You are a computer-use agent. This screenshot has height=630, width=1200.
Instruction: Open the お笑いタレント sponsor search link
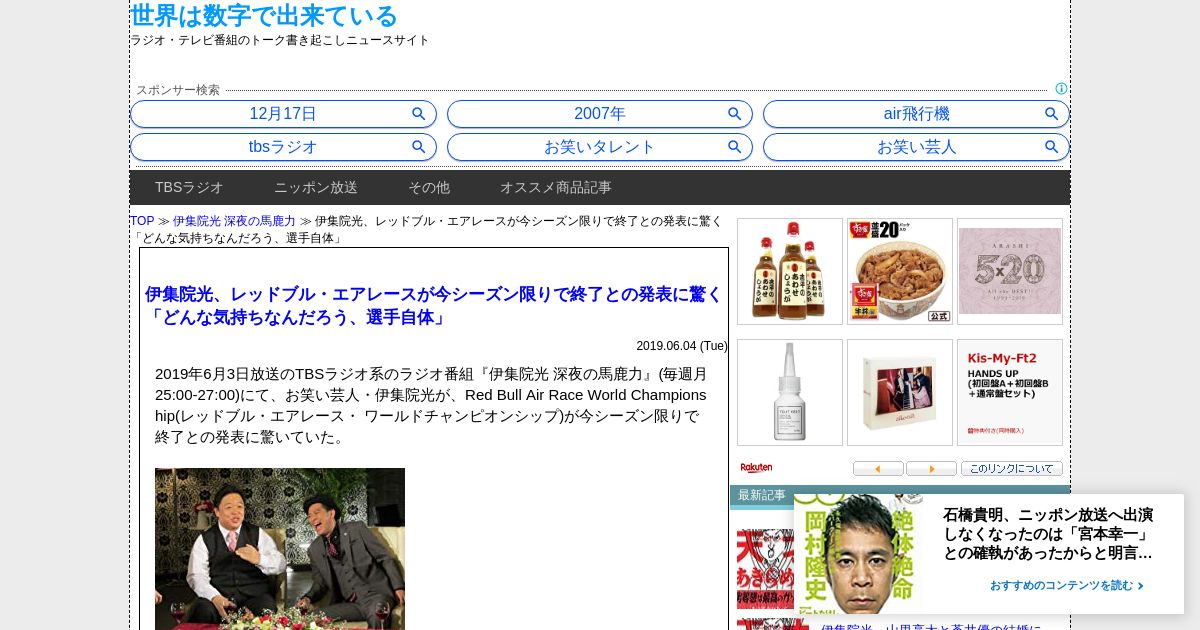pyautogui.click(x=600, y=147)
